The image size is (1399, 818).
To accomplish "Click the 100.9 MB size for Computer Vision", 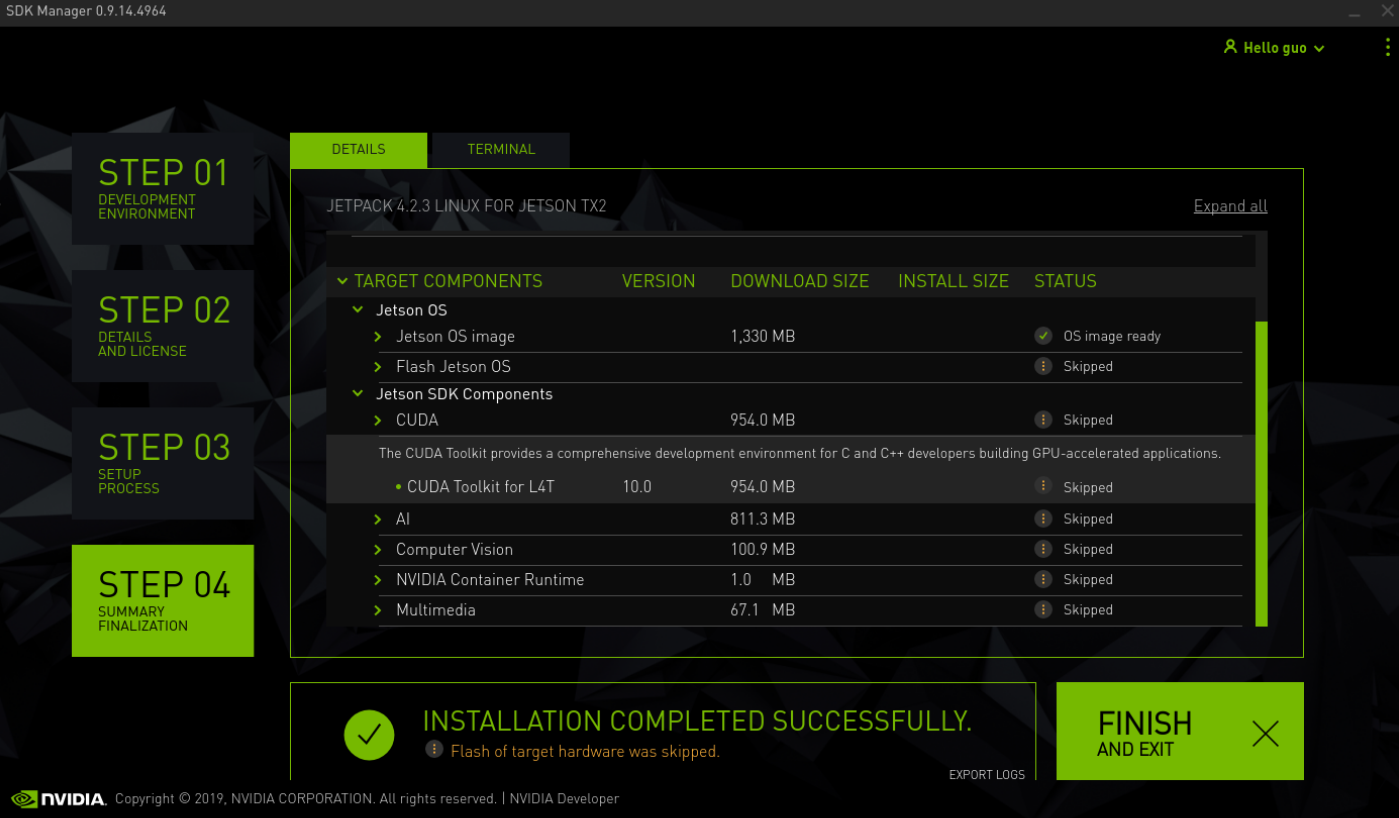I will coord(763,549).
